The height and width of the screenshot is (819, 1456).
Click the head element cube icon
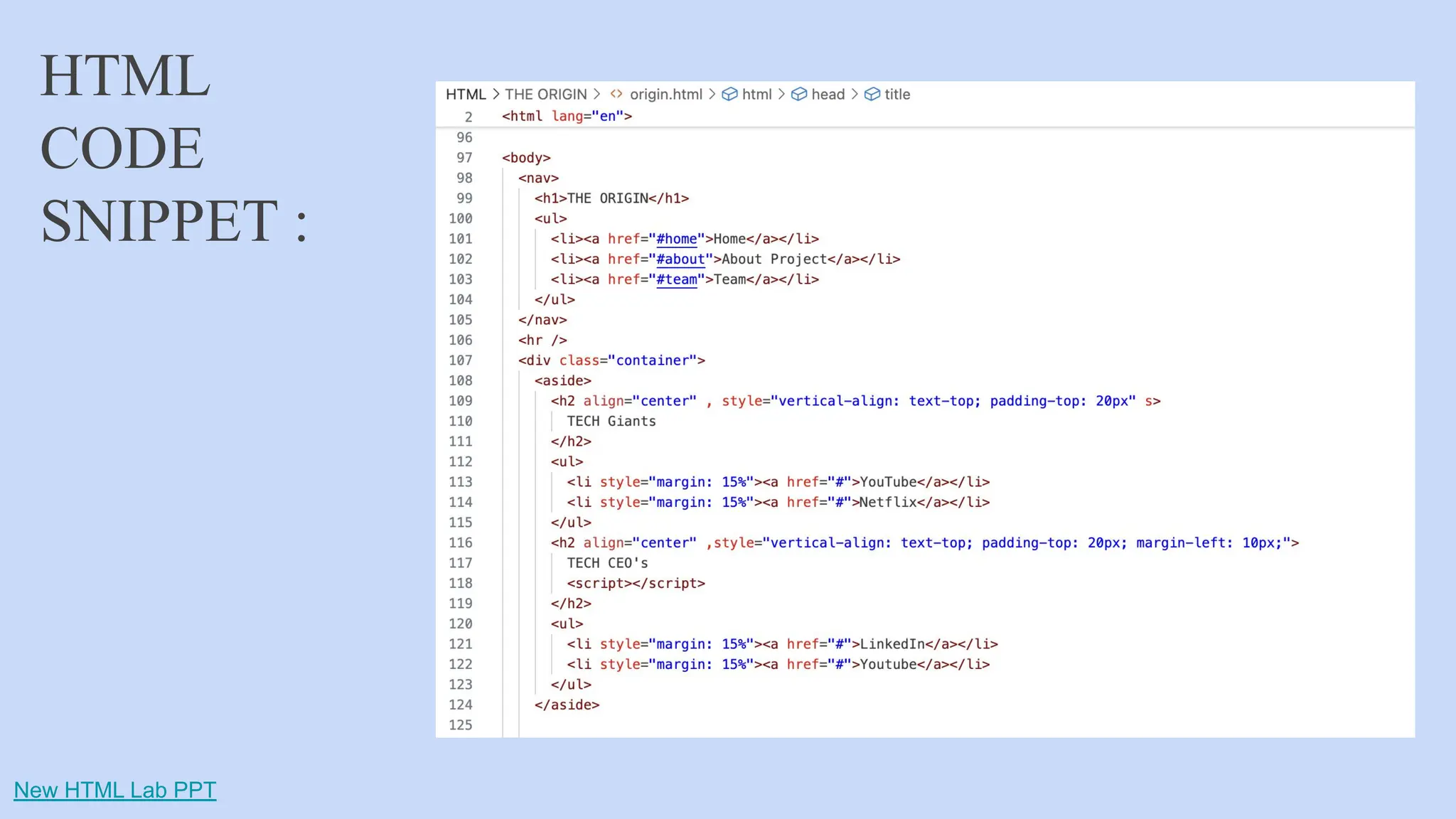click(x=799, y=94)
